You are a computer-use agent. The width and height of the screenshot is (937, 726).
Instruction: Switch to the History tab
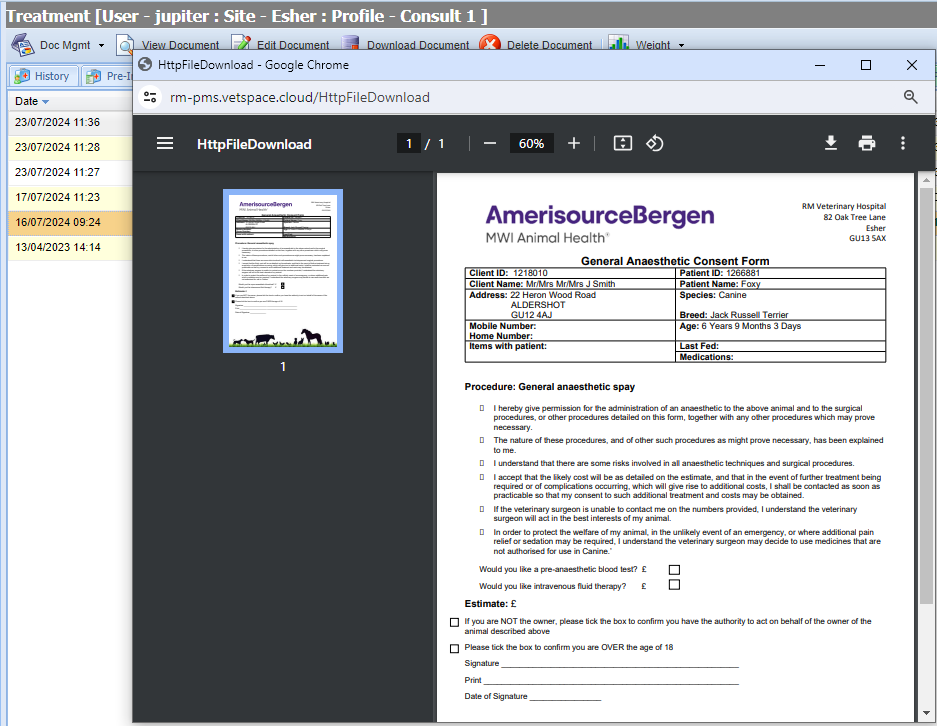(x=42, y=76)
